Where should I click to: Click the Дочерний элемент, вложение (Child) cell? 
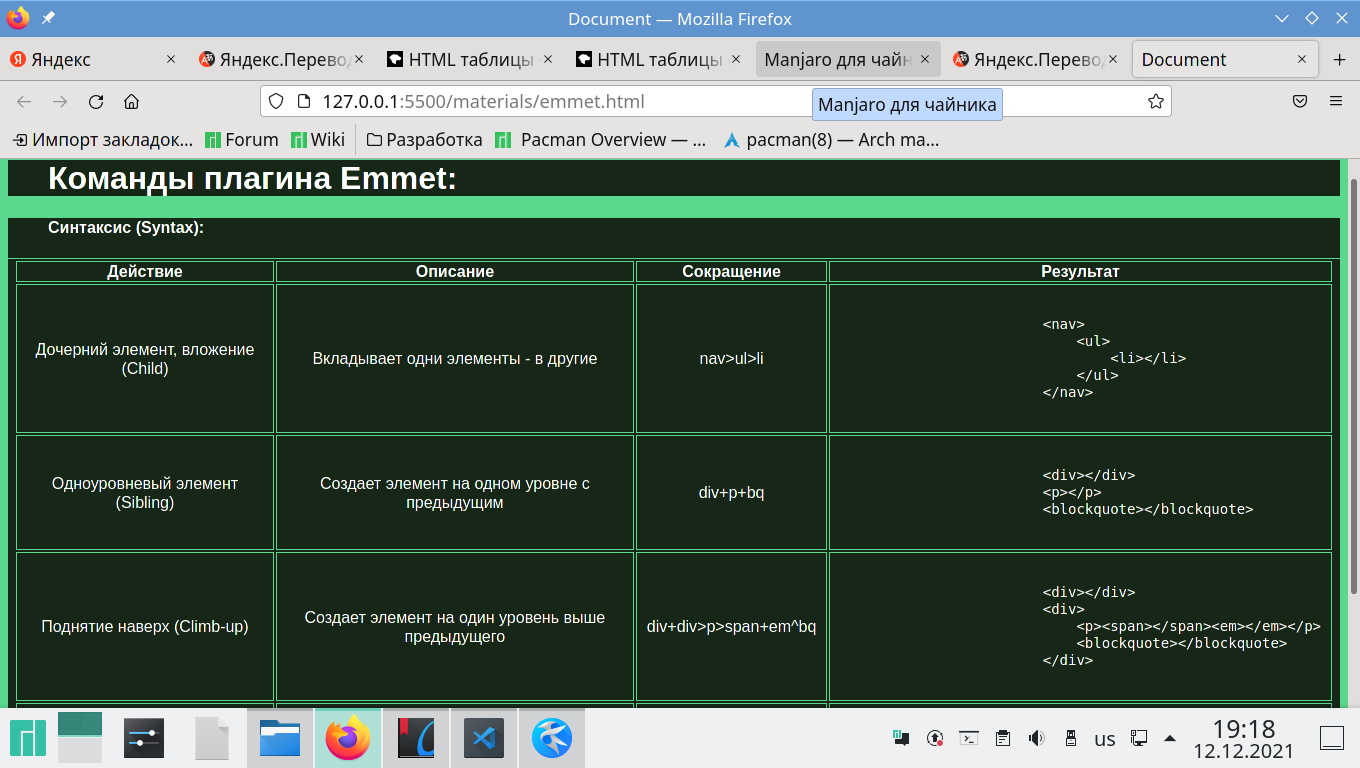click(x=145, y=358)
